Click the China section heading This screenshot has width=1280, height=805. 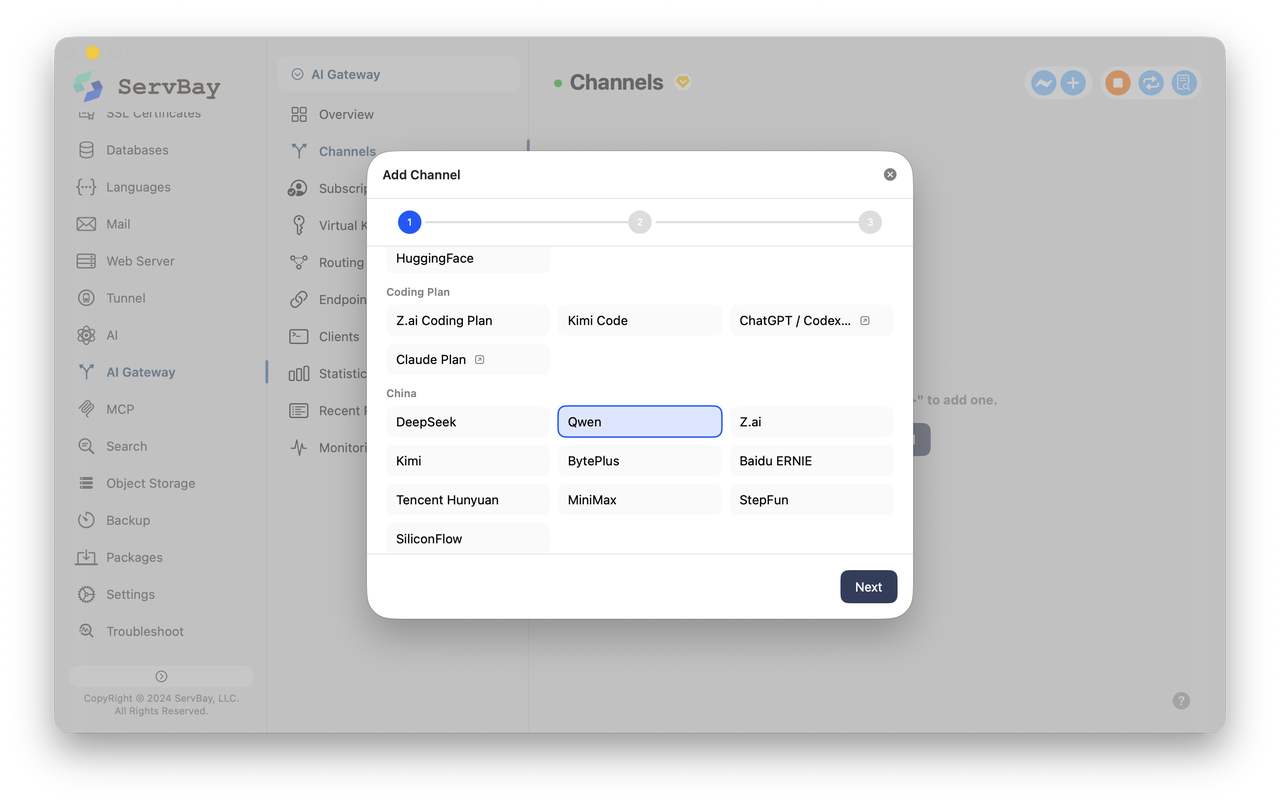401,393
